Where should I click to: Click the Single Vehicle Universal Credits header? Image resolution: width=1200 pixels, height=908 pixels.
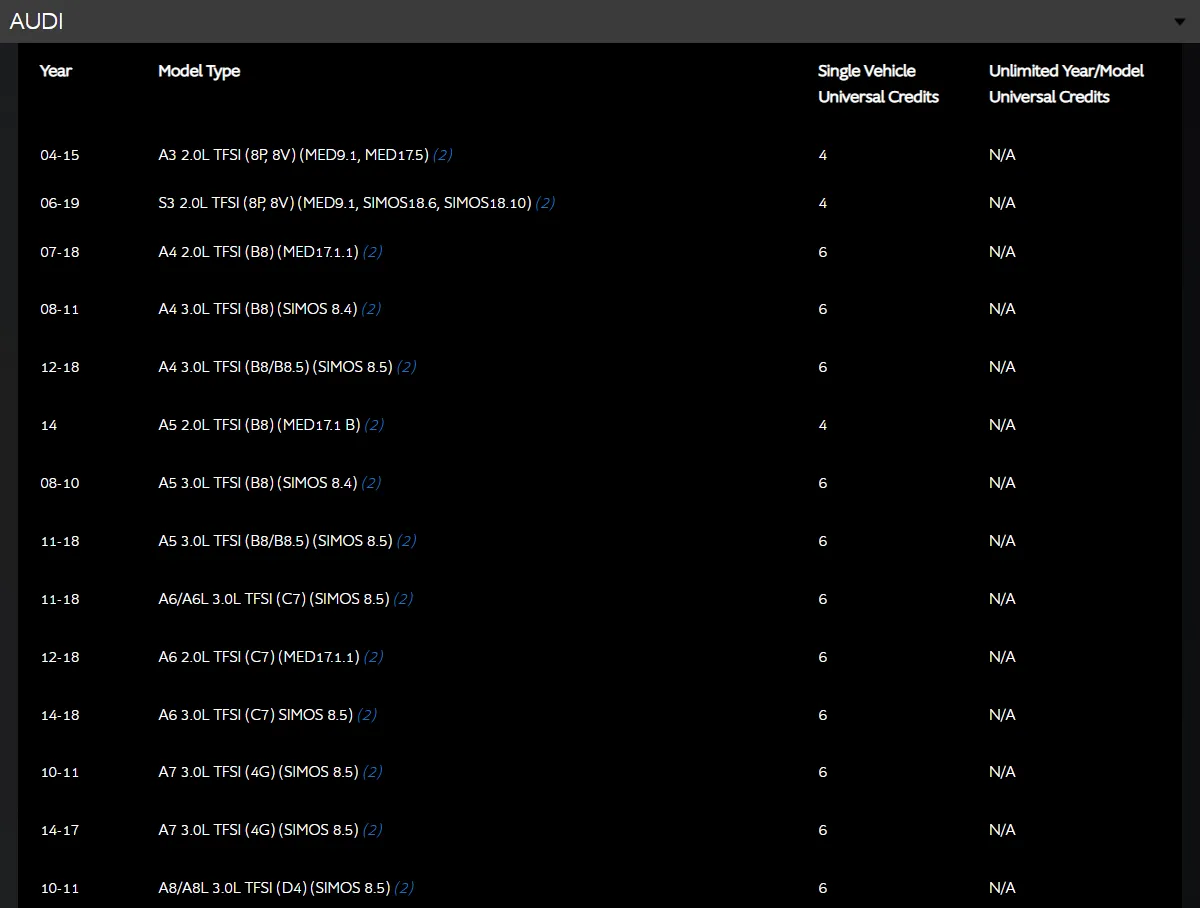[x=878, y=84]
